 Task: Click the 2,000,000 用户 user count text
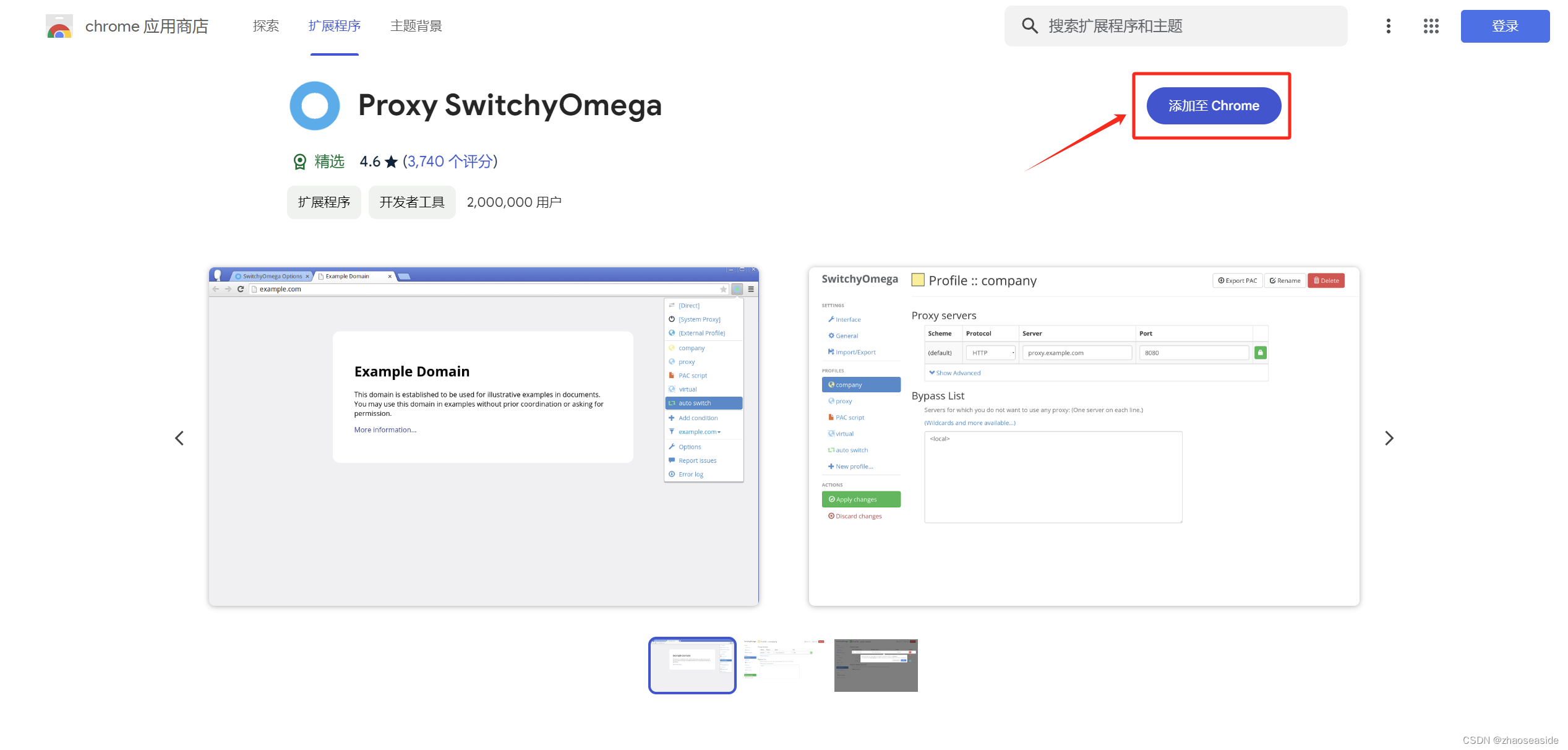[x=514, y=202]
